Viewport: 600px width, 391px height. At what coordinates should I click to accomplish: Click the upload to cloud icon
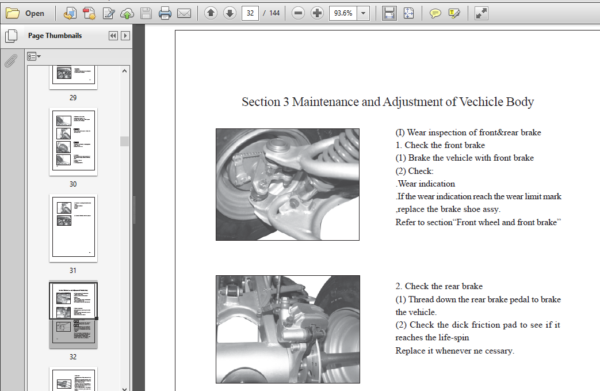coord(127,13)
